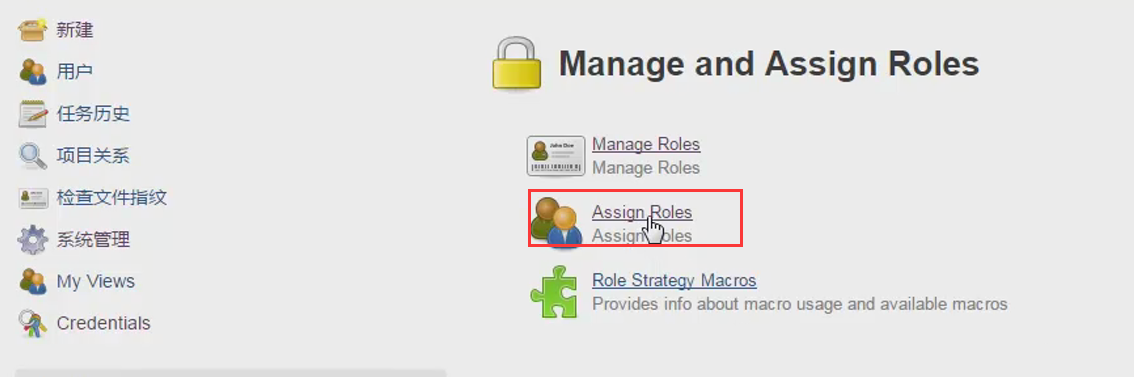Click the yellow padlock header icon
The width and height of the screenshot is (1134, 377).
517,64
